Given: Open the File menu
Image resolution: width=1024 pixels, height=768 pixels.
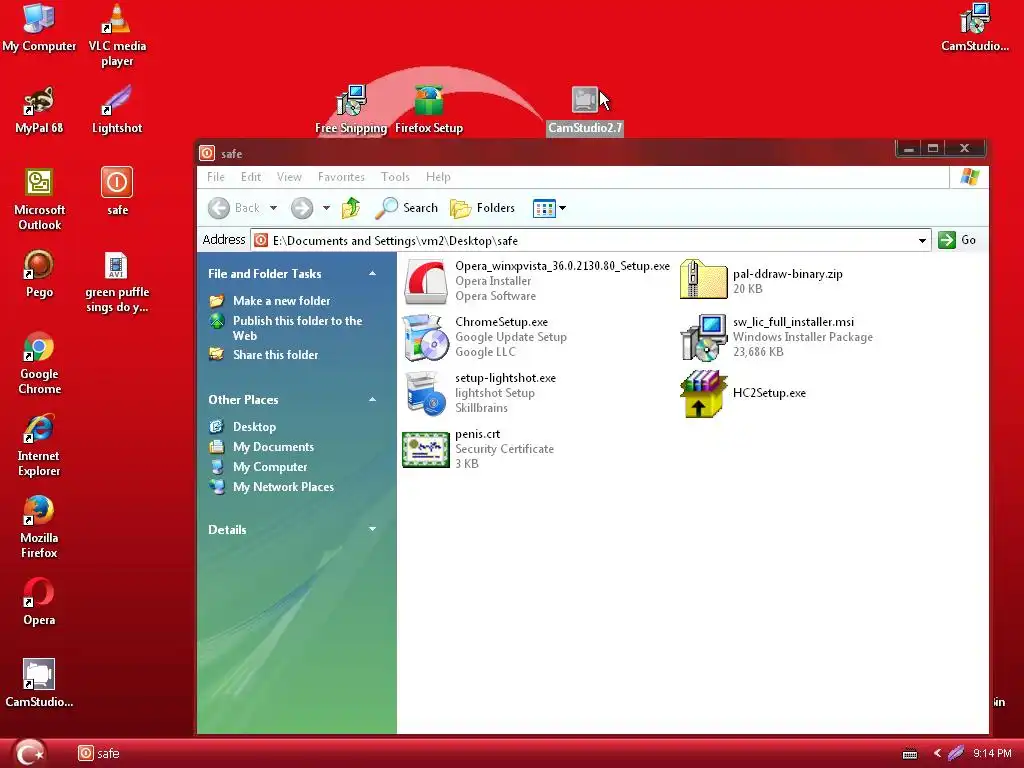Looking at the screenshot, I should pyautogui.click(x=216, y=176).
